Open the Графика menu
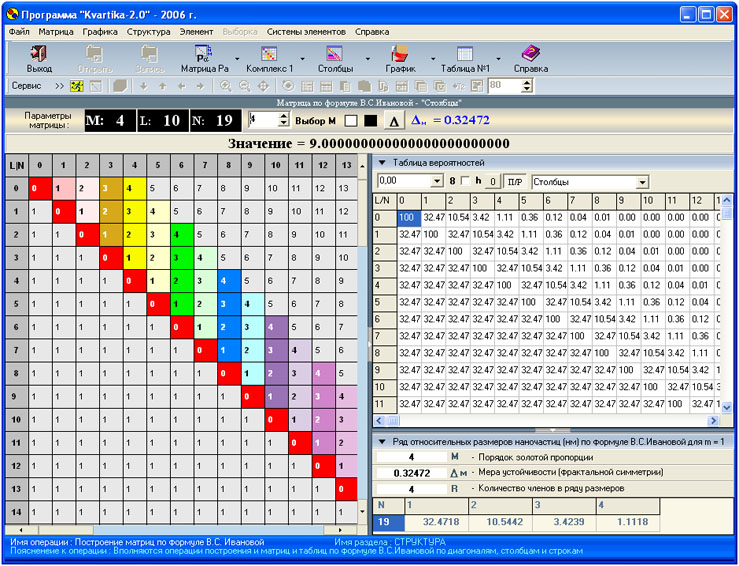This screenshot has width=739, height=566. (x=100, y=32)
